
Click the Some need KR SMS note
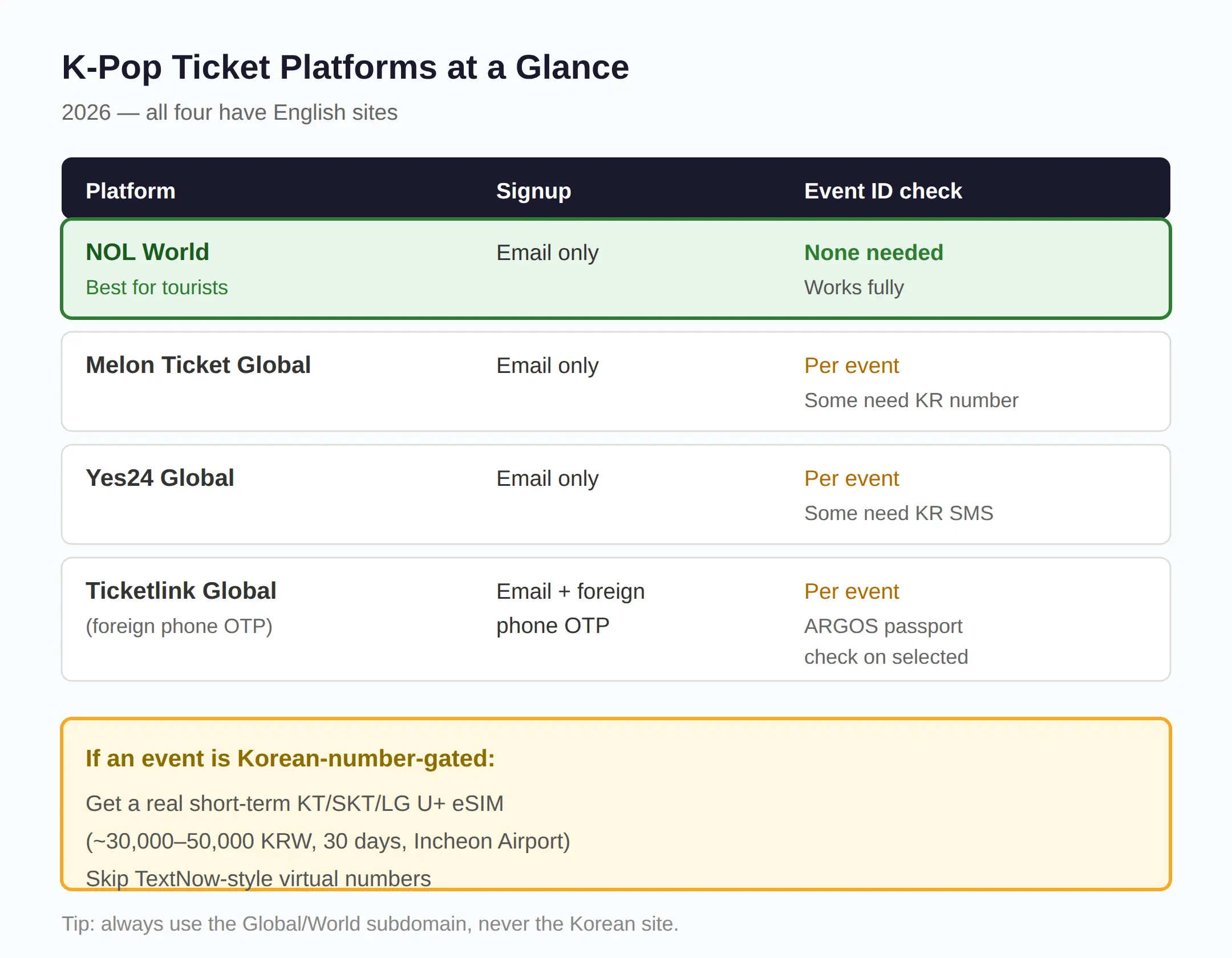[x=898, y=513]
